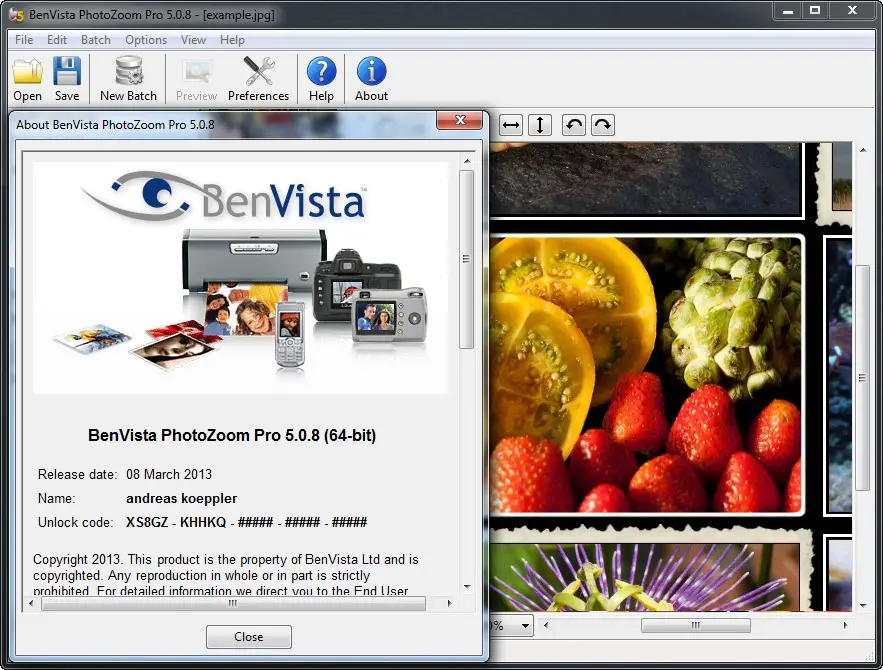Start a New Batch job
The image size is (883, 670).
128,79
